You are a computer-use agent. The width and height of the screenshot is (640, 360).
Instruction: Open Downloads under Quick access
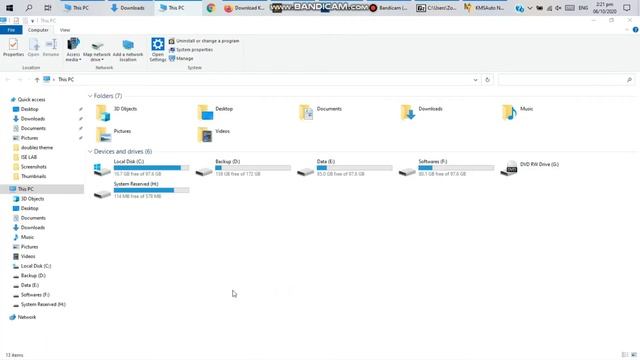(x=33, y=119)
